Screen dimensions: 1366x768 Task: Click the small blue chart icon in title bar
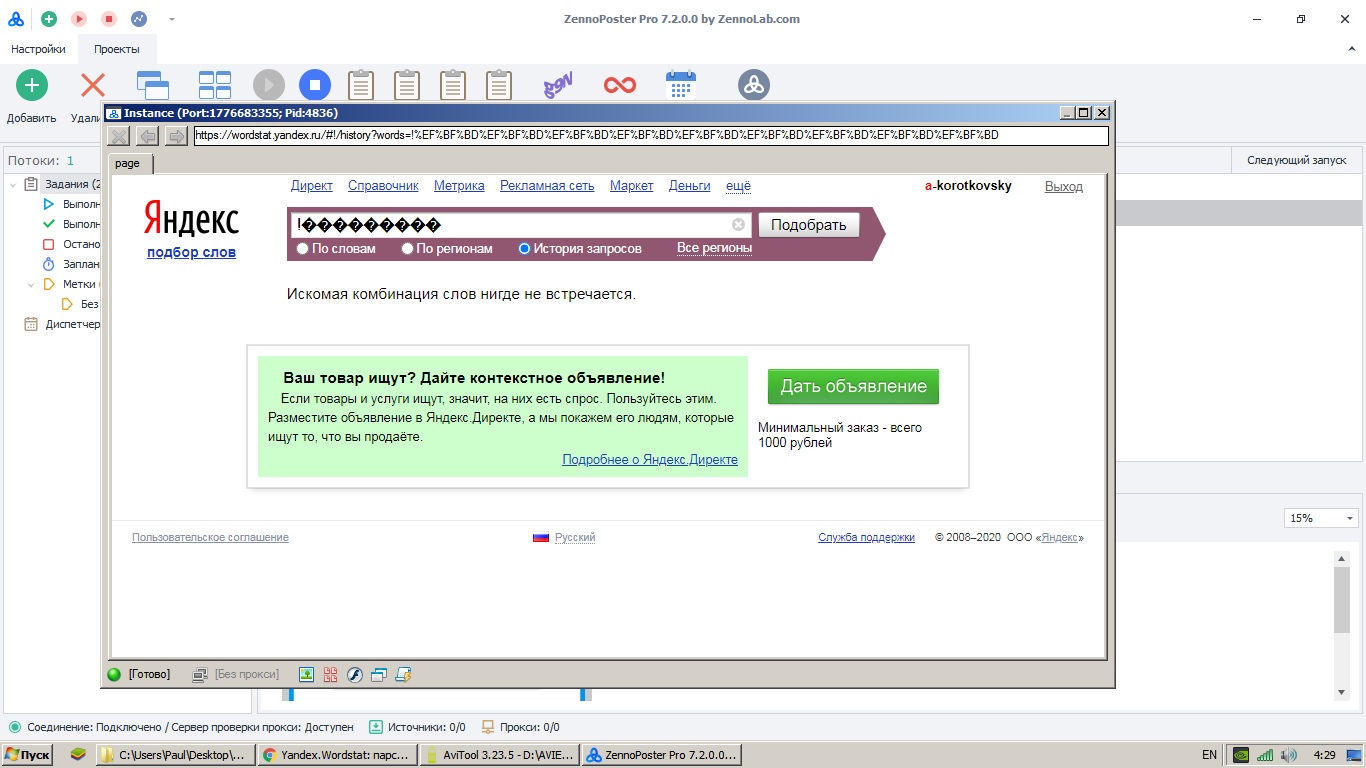point(139,19)
